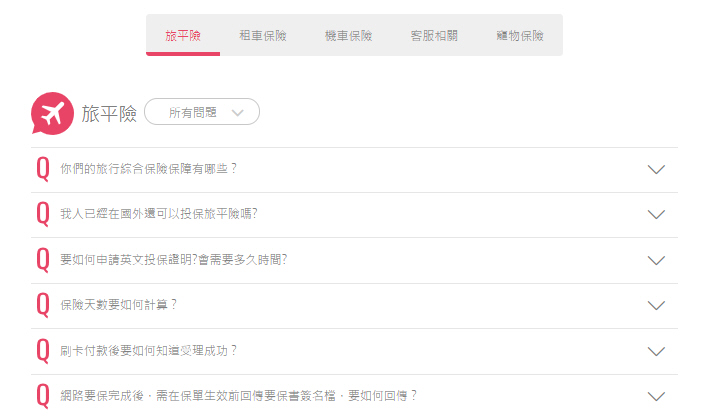
Task: Open the 所有問題 filter dropdown
Action: (202, 112)
